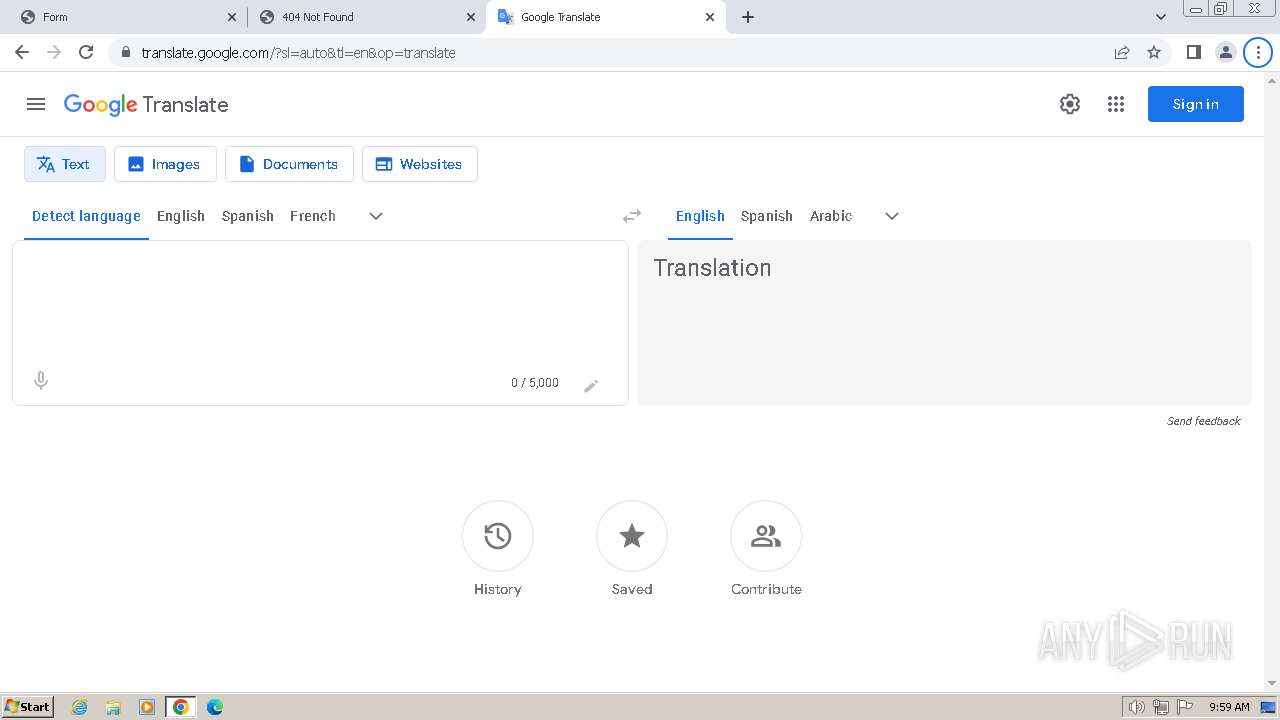Select Spanish as target language
Screen dimensions: 1280x720
coord(767,216)
